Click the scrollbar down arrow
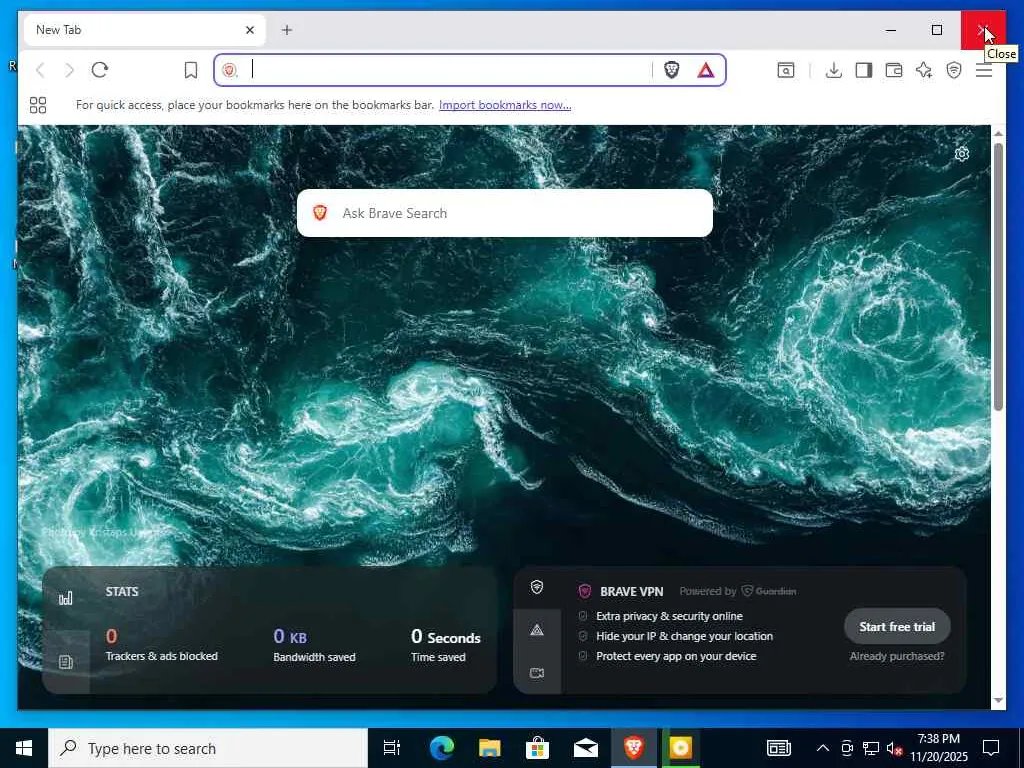Screen dimensions: 1024x768 [998, 700]
